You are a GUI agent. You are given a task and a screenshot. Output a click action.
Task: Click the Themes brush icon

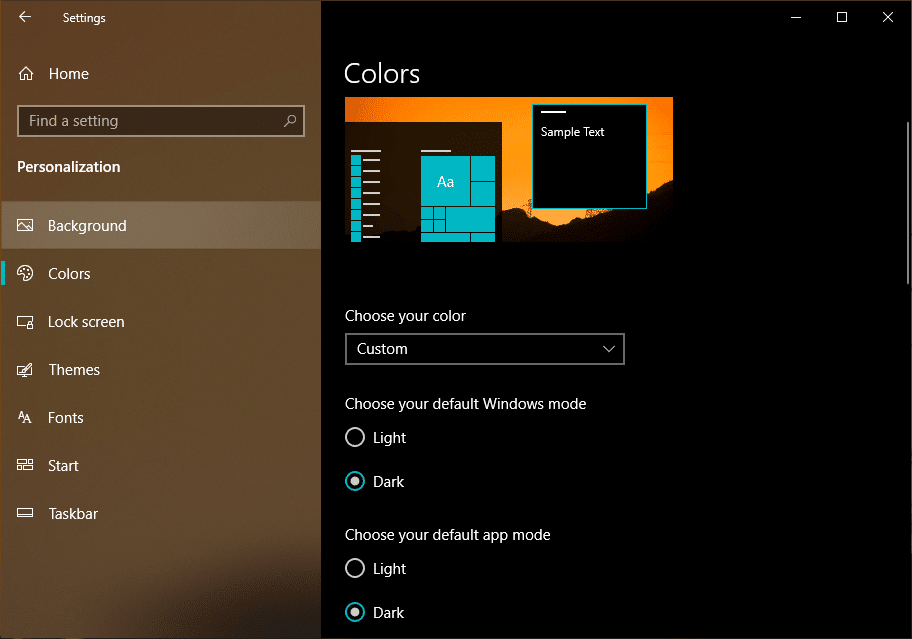(26, 370)
